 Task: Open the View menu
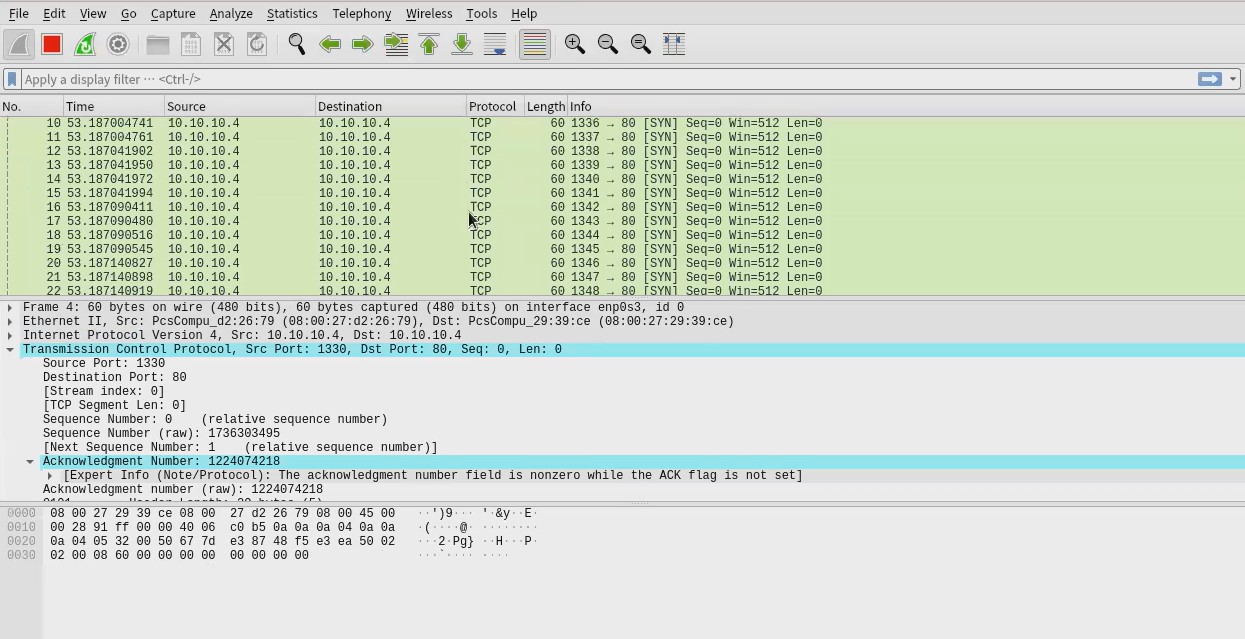tap(93, 13)
